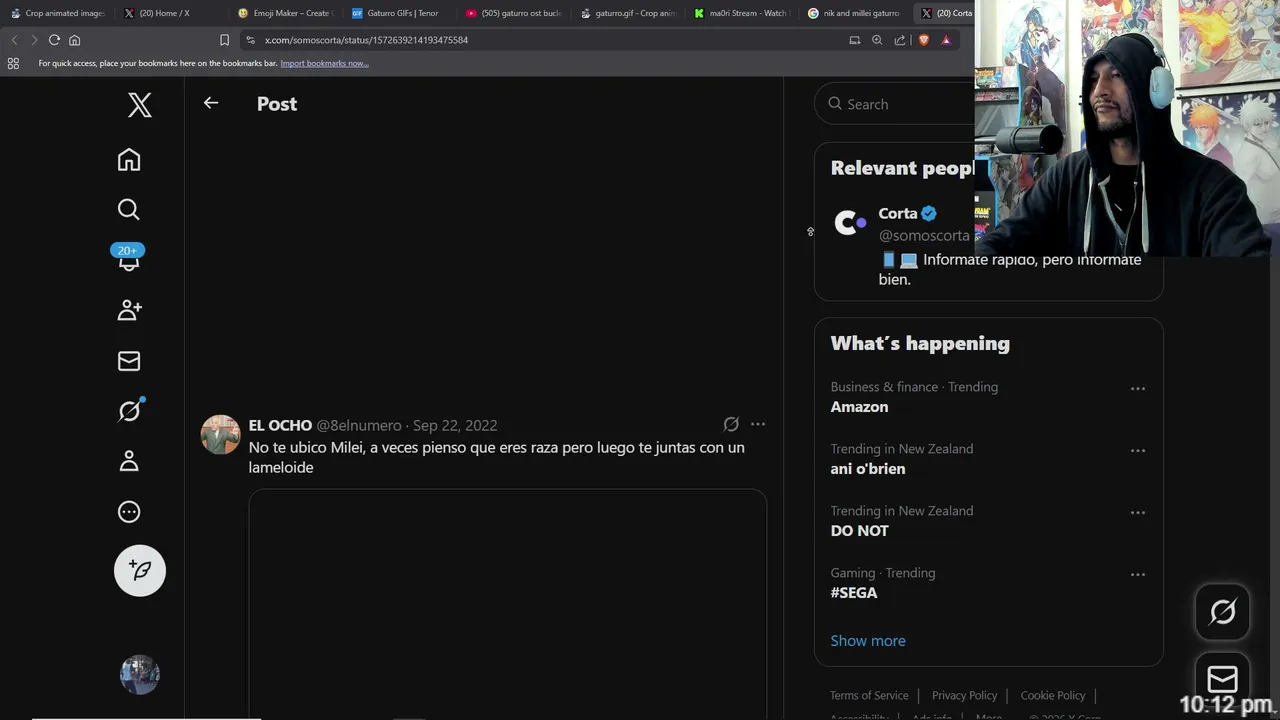Open Notifications bell with 20+ badge
The height and width of the screenshot is (720, 1280).
tap(129, 258)
